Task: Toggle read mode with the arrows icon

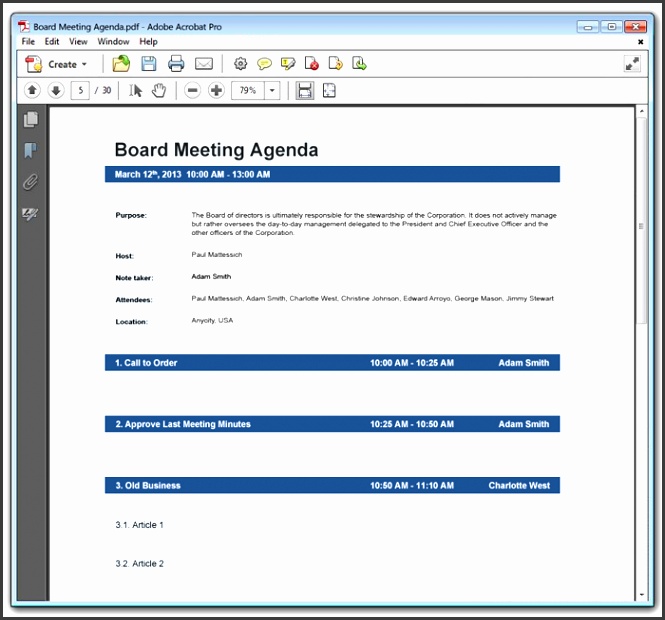Action: 632,64
